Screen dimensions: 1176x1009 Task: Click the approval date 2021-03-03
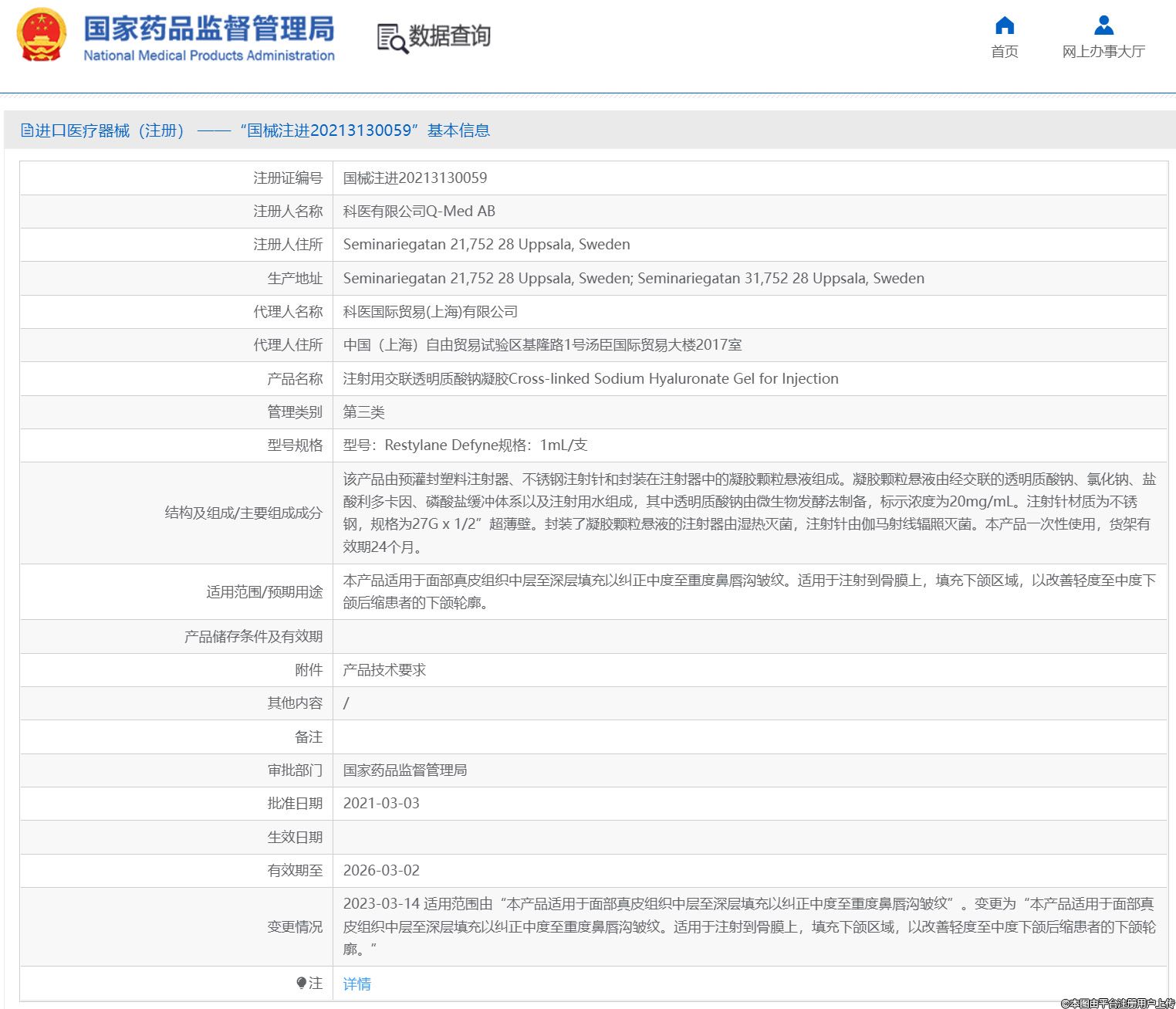click(x=381, y=804)
